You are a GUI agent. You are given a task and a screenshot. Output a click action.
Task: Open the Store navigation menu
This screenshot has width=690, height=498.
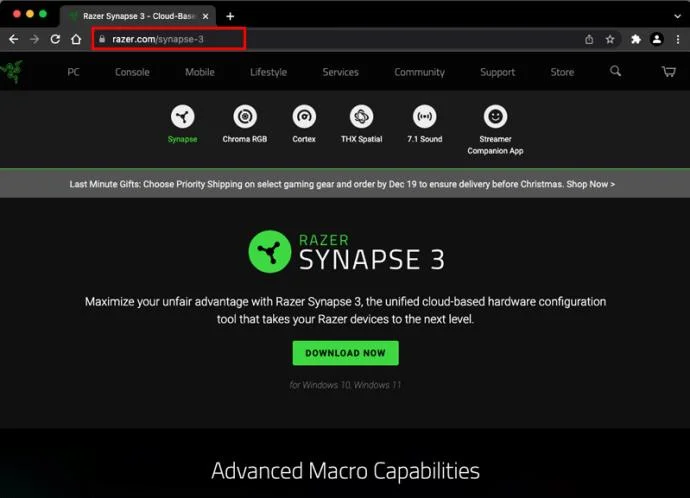(x=562, y=72)
